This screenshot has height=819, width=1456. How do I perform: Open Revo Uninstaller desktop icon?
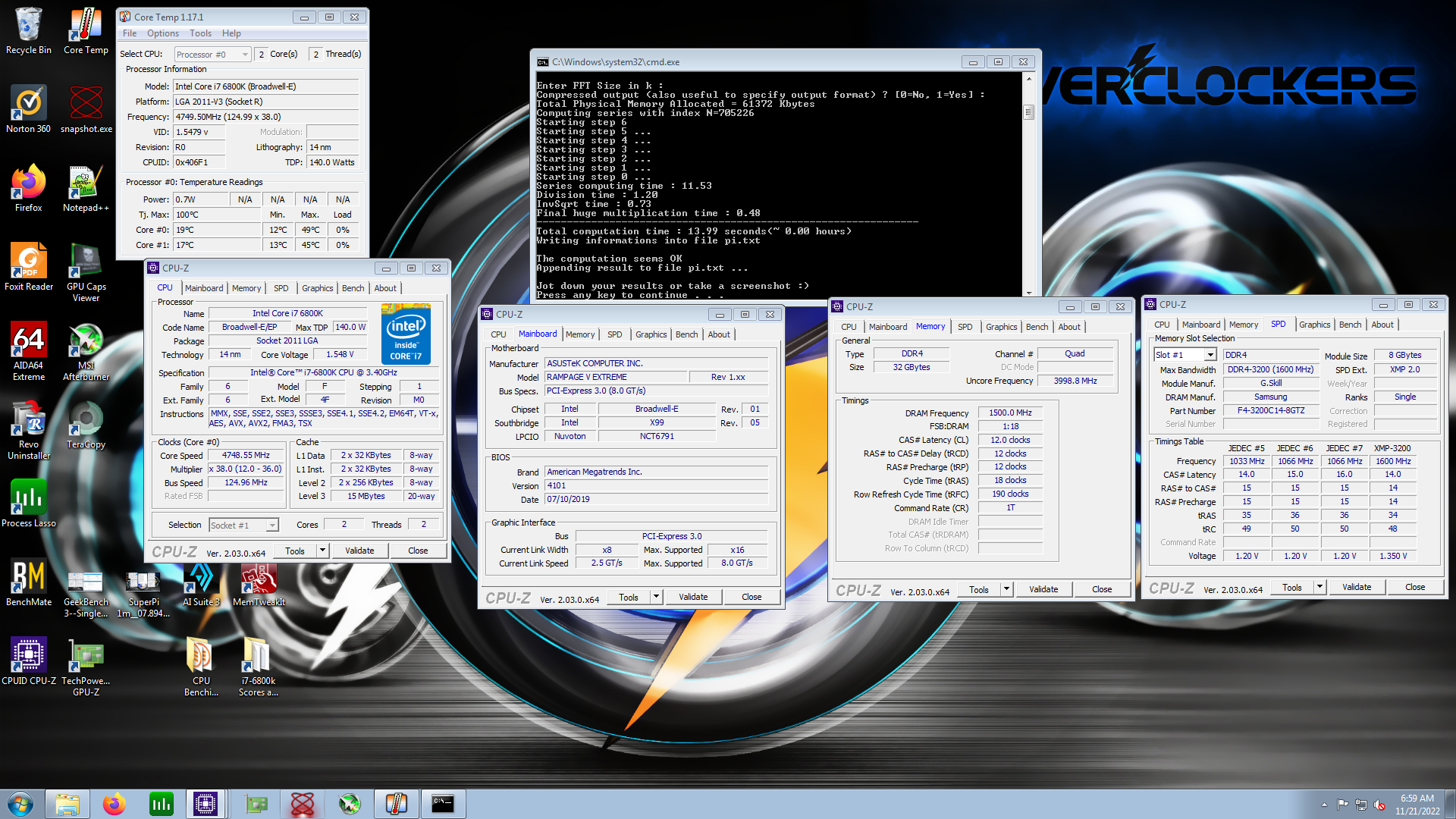29,430
